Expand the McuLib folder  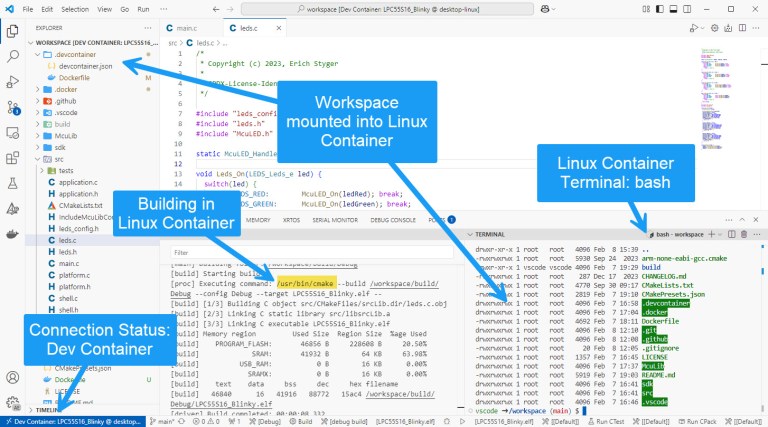(x=37, y=136)
